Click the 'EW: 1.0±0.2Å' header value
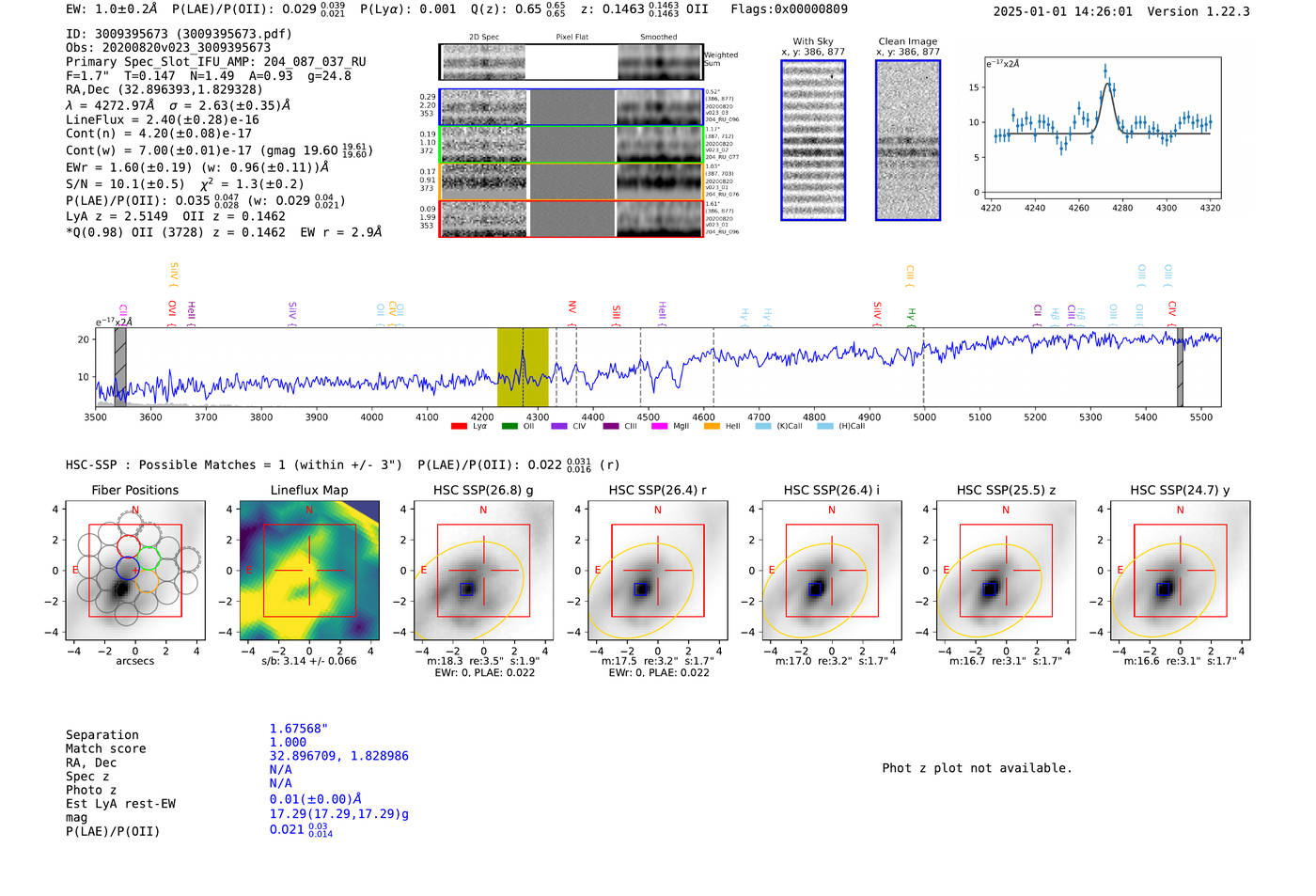The width and height of the screenshot is (1316, 896). [x=112, y=9]
